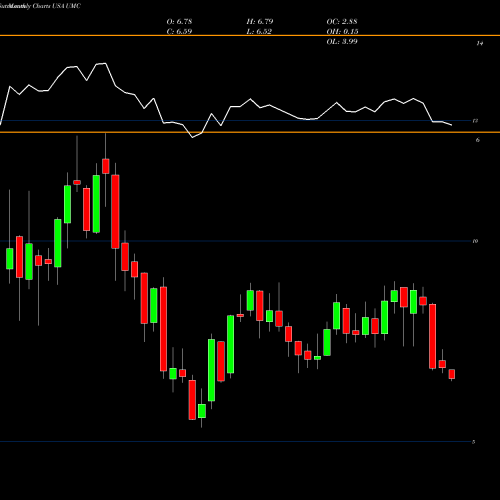This screenshot has width=500, height=500.
Task: Click the 'OL: 3.99' reading
Action: (x=342, y=41)
